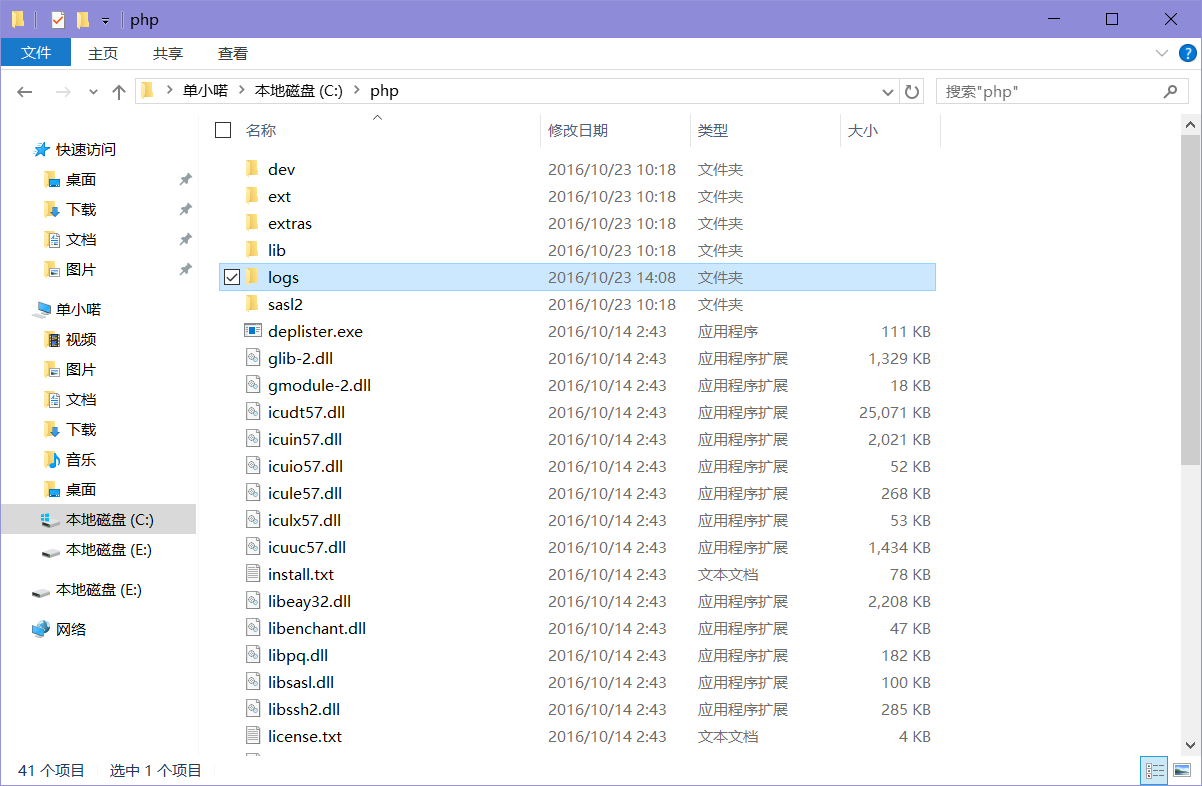Toggle the select-all checkbox in header
This screenshot has height=786, width=1202.
pyautogui.click(x=223, y=130)
